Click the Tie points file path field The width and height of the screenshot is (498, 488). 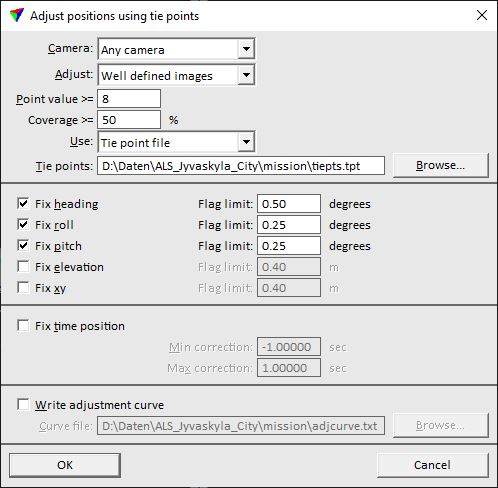241,166
